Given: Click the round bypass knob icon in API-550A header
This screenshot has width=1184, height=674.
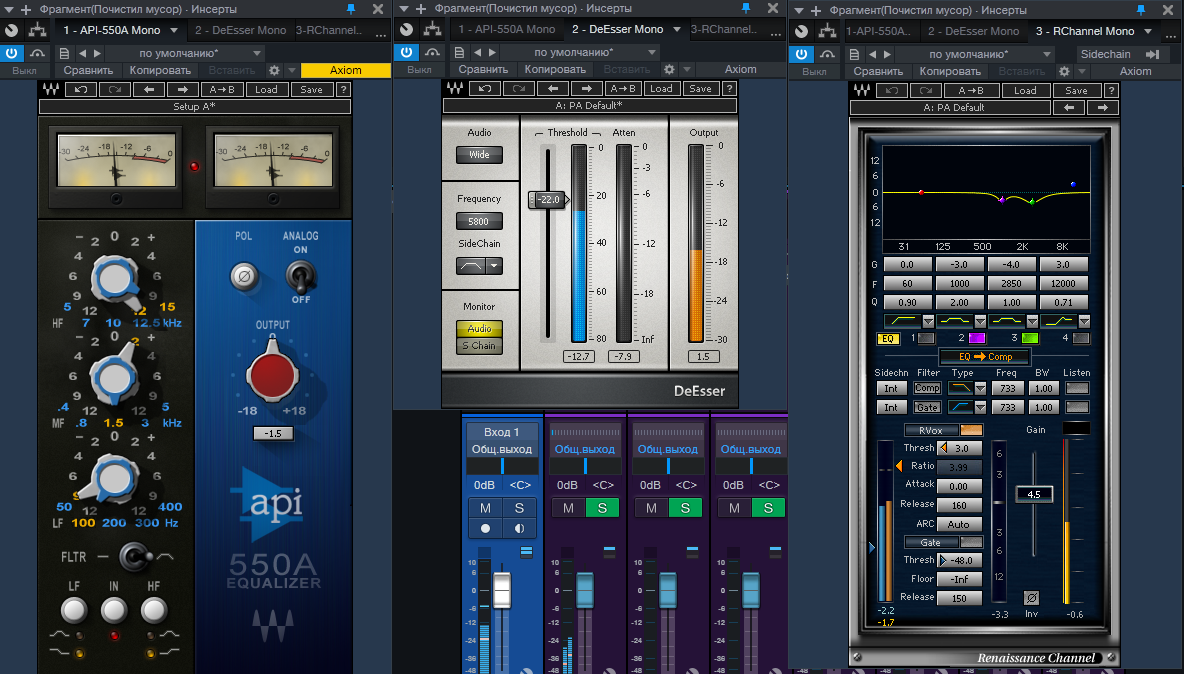Looking at the screenshot, I should tap(11, 30).
